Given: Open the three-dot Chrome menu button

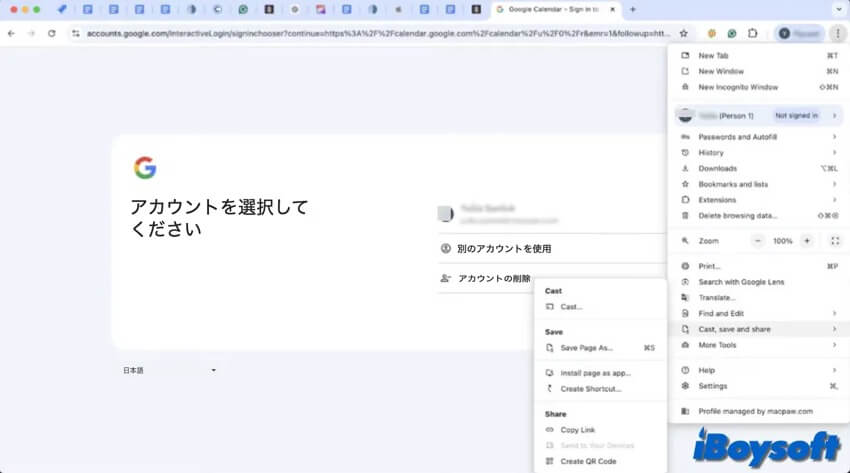Looking at the screenshot, I should tap(838, 34).
